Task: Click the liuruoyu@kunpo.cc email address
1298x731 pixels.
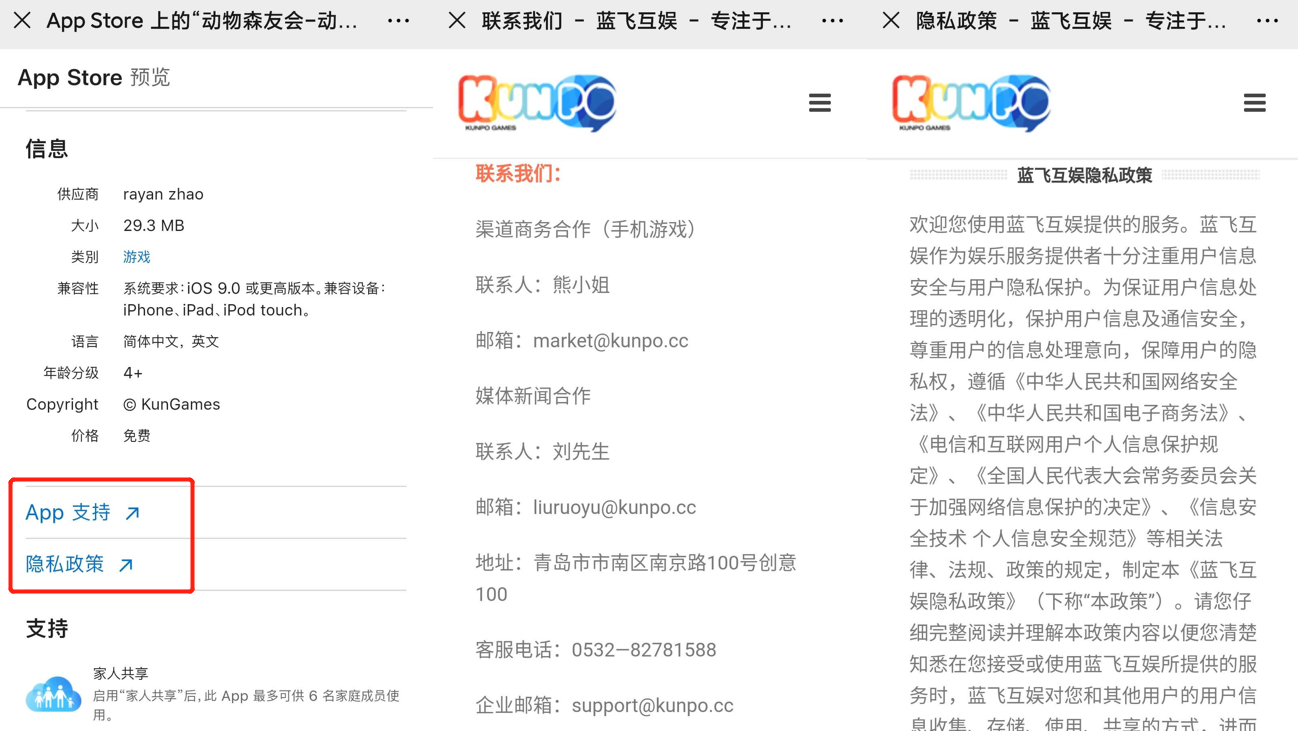Action: (614, 507)
